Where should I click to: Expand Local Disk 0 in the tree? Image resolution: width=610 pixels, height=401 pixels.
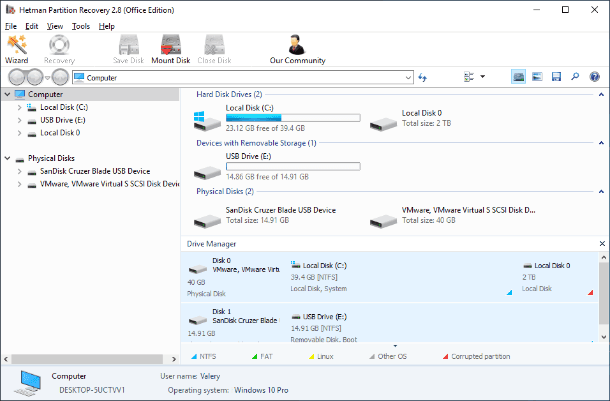(19, 133)
